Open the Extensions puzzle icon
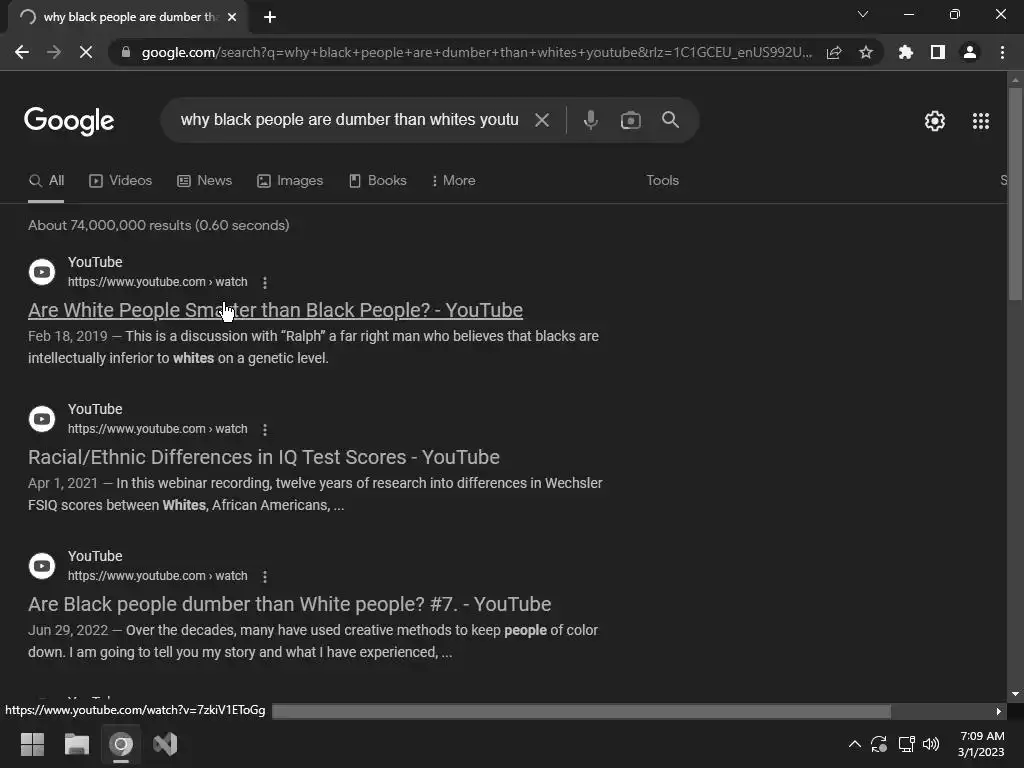 pyautogui.click(x=905, y=52)
